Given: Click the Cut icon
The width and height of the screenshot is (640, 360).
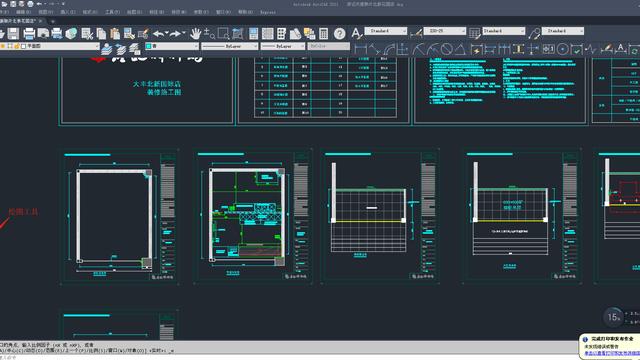Looking at the screenshot, I should [x=87, y=33].
